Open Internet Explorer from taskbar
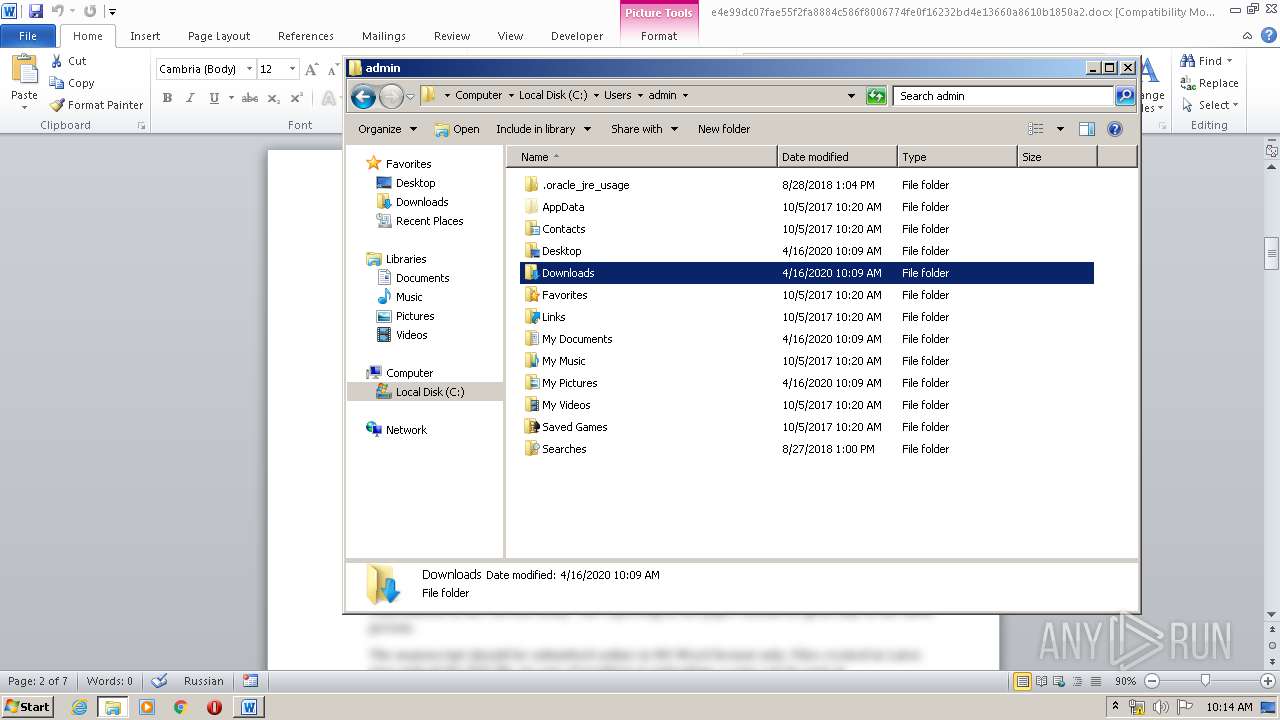The height and width of the screenshot is (720, 1280). (x=79, y=706)
